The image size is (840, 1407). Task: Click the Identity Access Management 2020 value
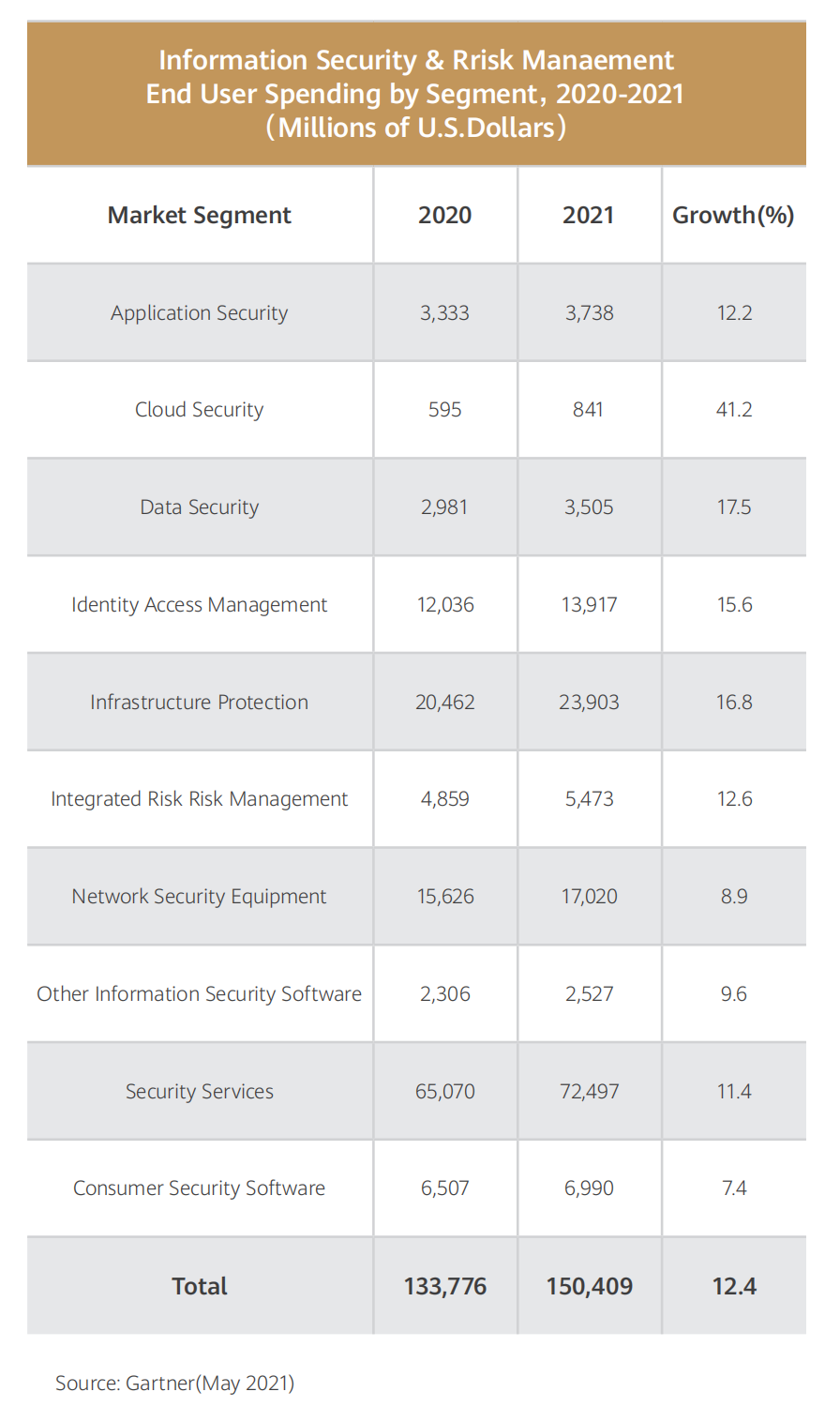[445, 605]
